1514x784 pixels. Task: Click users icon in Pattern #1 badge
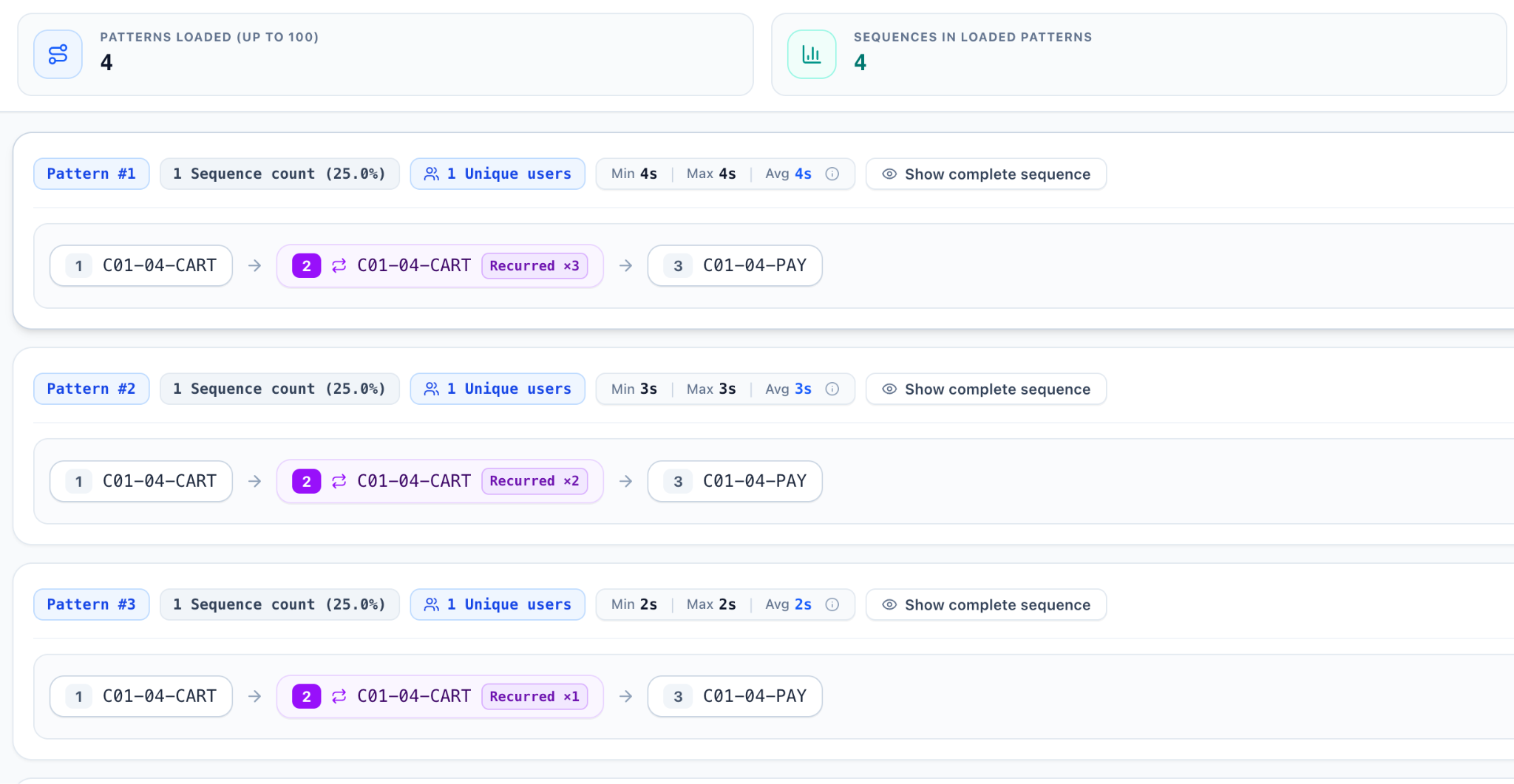click(432, 174)
